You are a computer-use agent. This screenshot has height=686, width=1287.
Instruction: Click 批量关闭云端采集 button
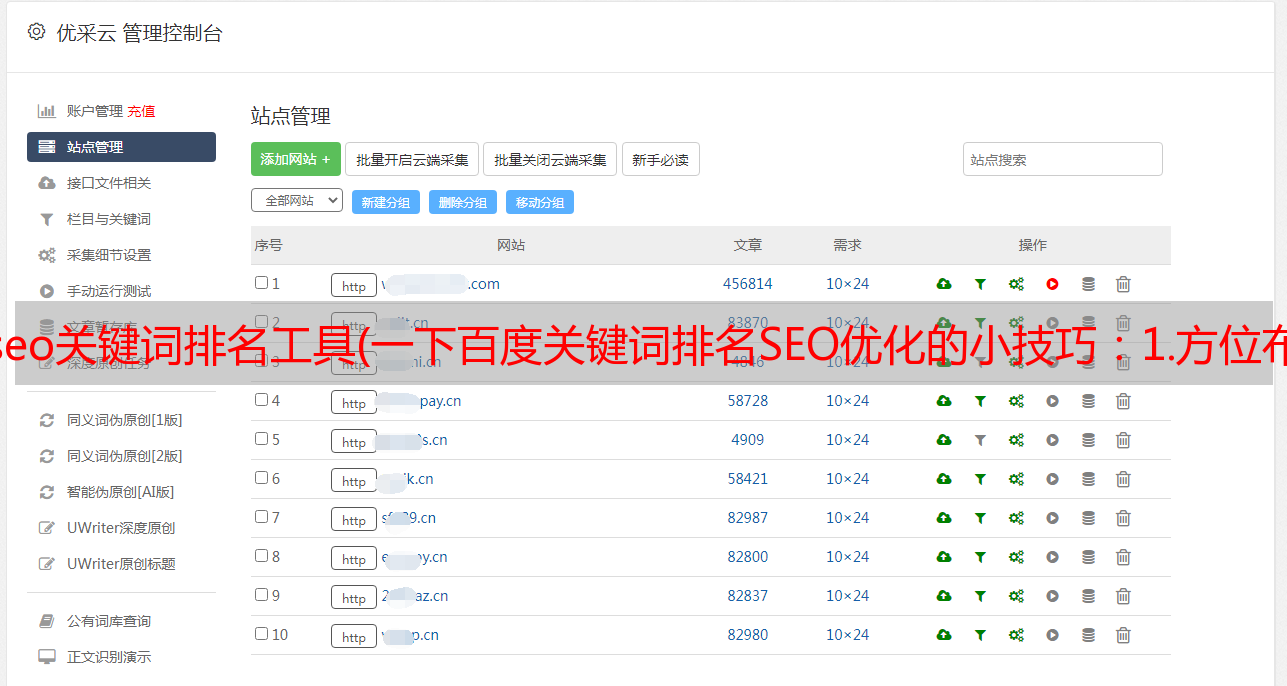point(550,159)
